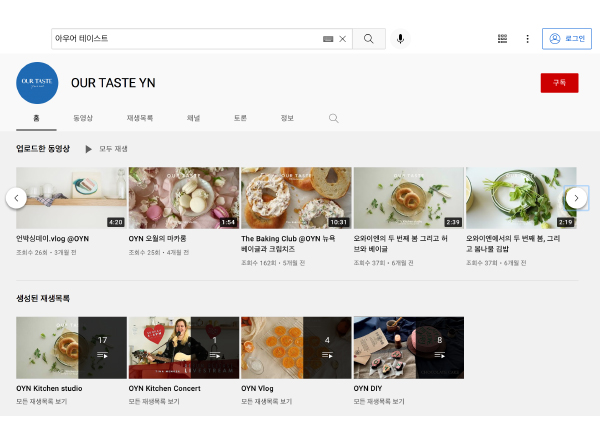Screen dimensions: 600x440
Task: Click the magnifying glass search button
Action: [x=368, y=39]
